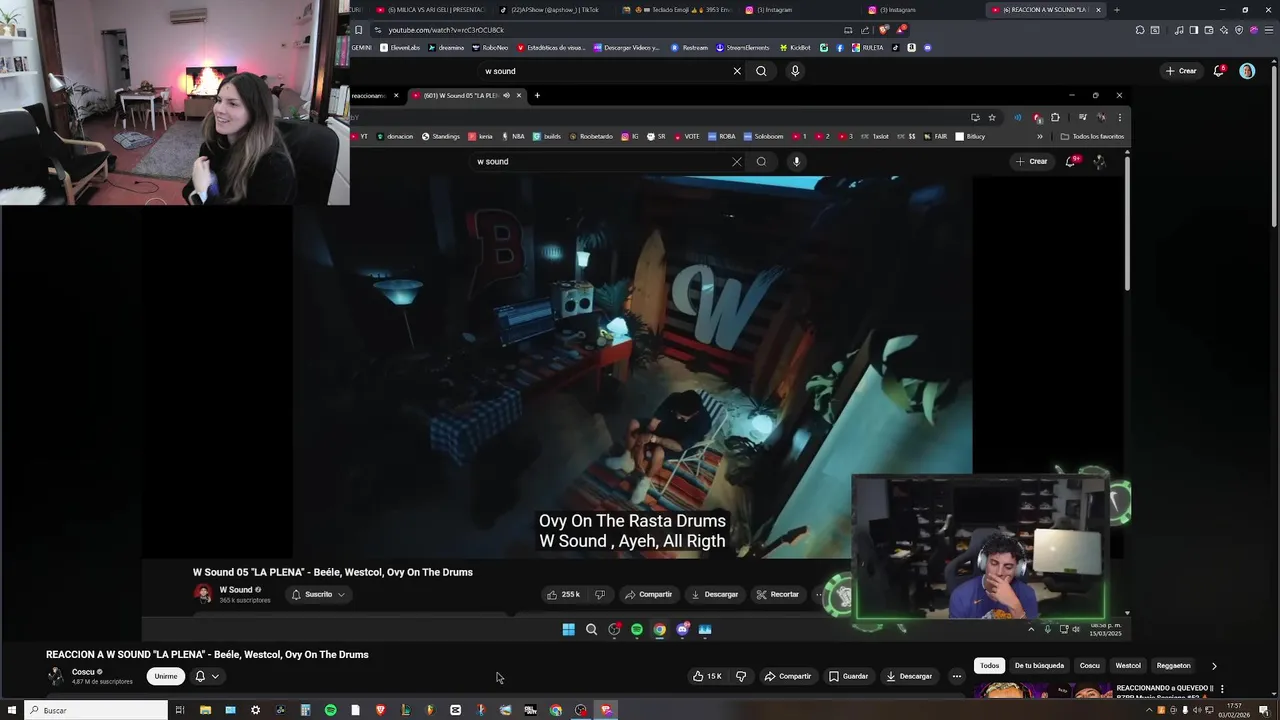Click Unirme to join Coscu's channel

pos(166,676)
